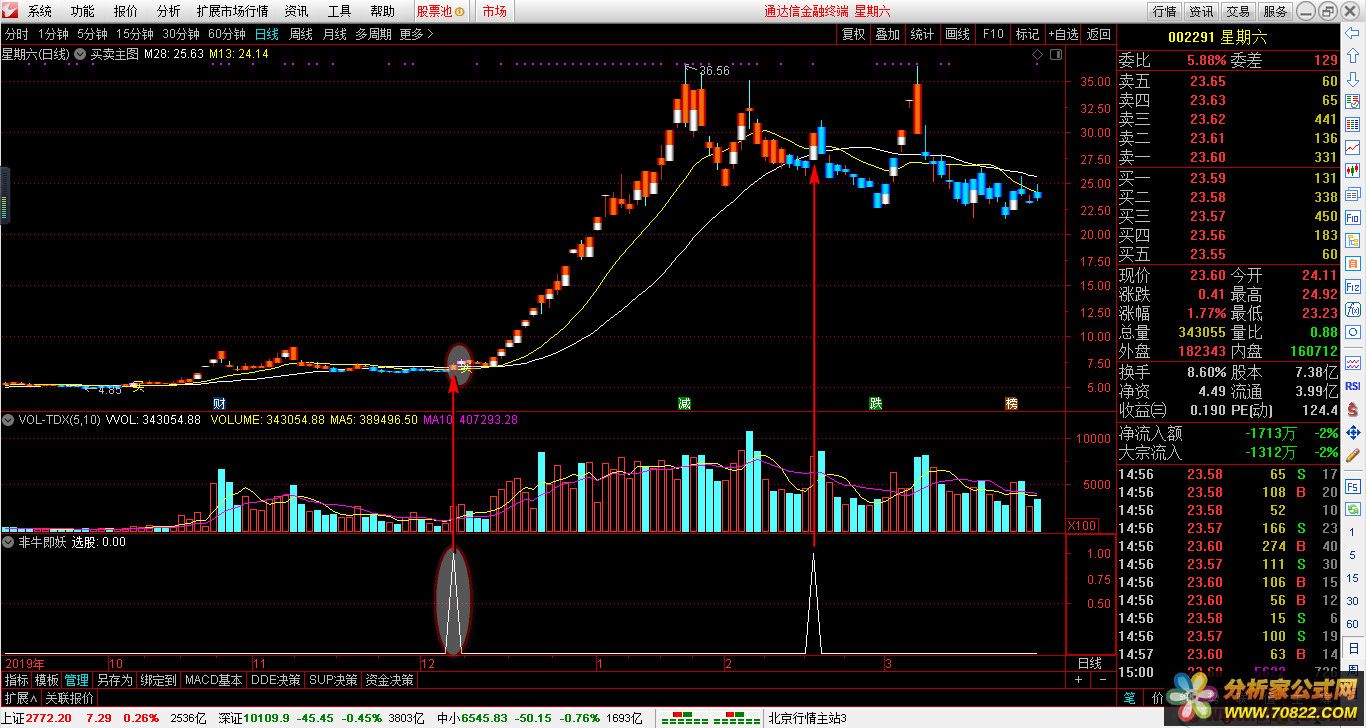Open the RSI indicator from sidebar
This screenshot has height=728, width=1366.
click(x=1353, y=385)
